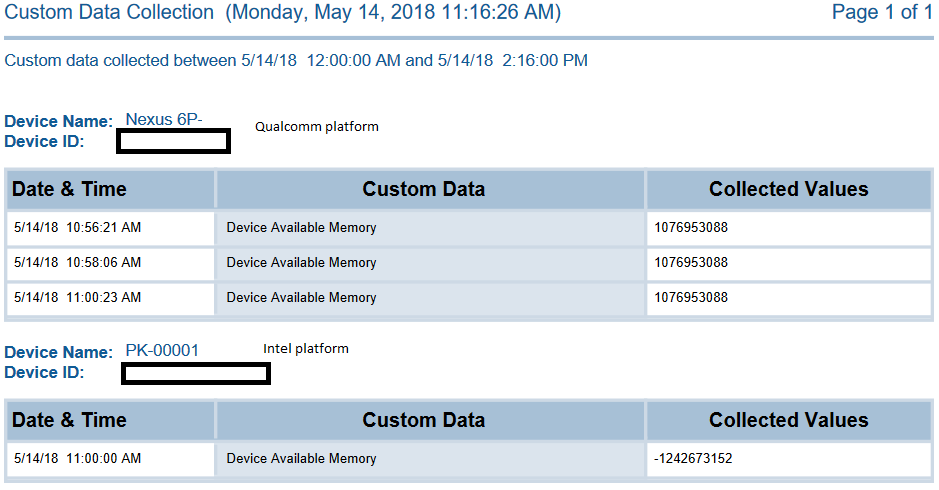The width and height of the screenshot is (939, 490).
Task: Click the Custom Data Collection report title
Action: [282, 13]
